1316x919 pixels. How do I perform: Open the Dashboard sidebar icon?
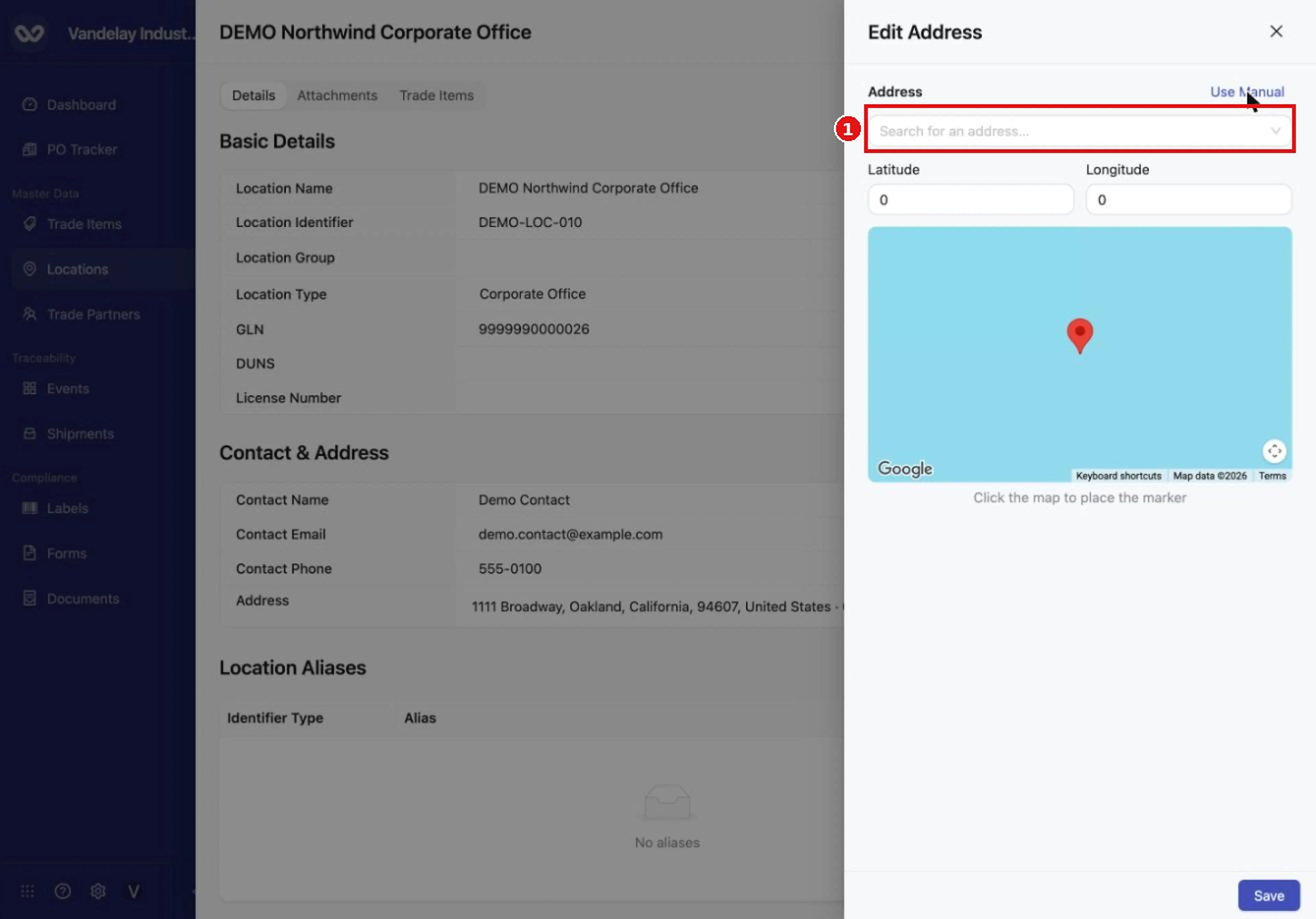[x=30, y=105]
